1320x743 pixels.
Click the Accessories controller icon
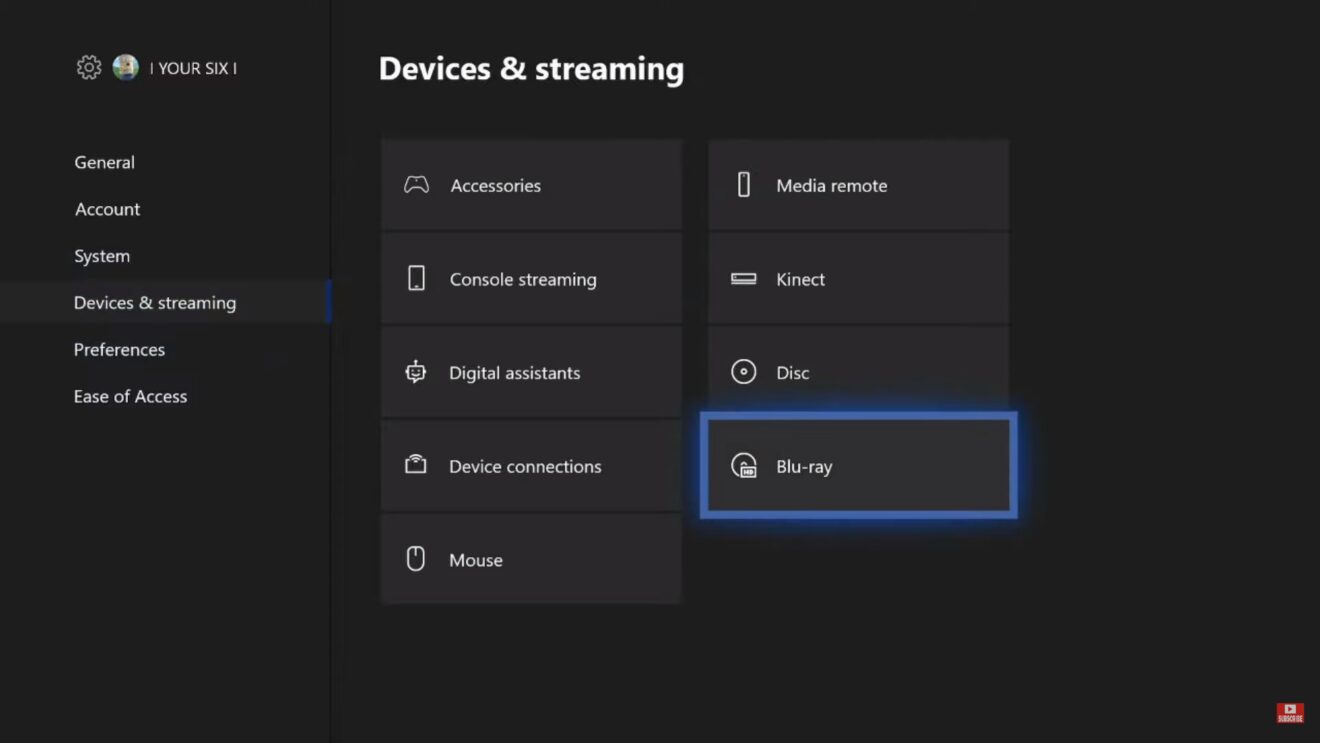[416, 185]
